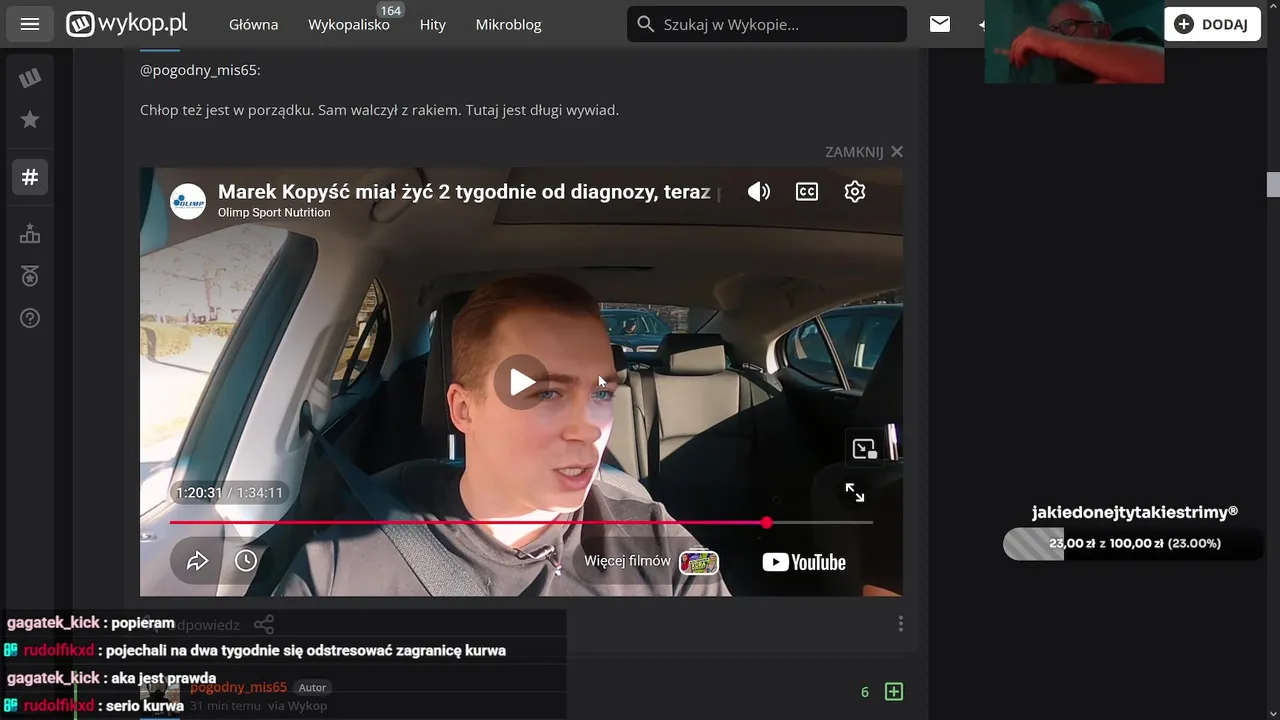Viewport: 1280px width, 720px height.
Task: Click the 164 notification badge
Action: tap(391, 10)
